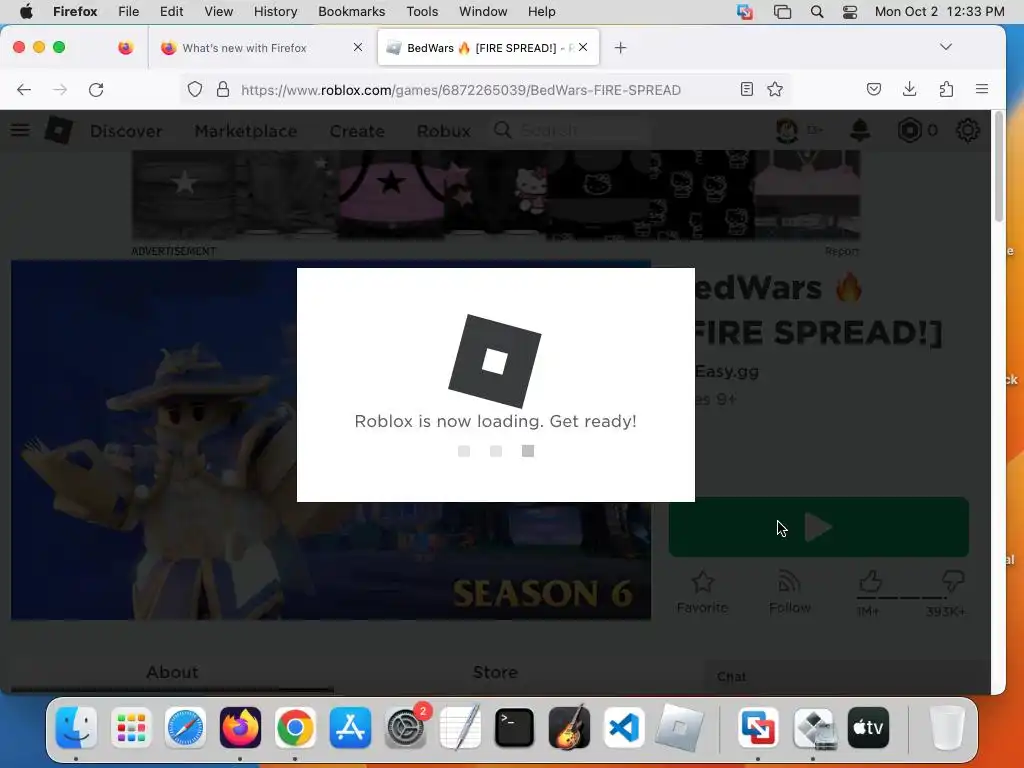Click the Hello Kitty advertisement banner
The width and height of the screenshot is (1024, 768).
tap(496, 195)
